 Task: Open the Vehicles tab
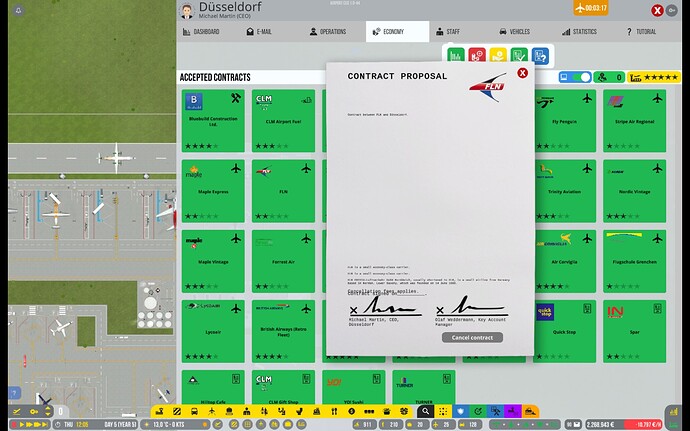(x=514, y=32)
